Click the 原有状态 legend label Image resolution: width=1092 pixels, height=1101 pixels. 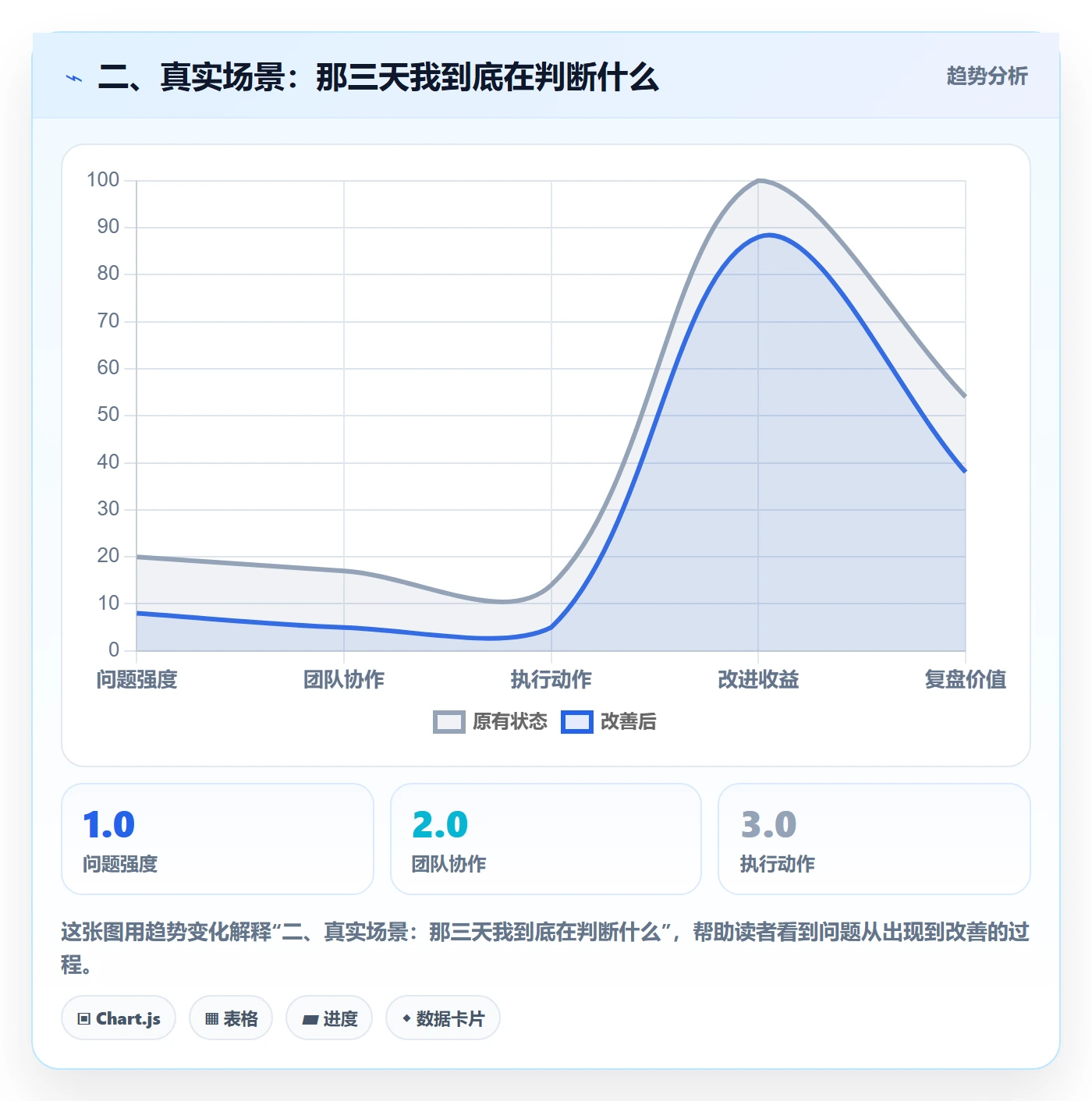click(x=510, y=722)
